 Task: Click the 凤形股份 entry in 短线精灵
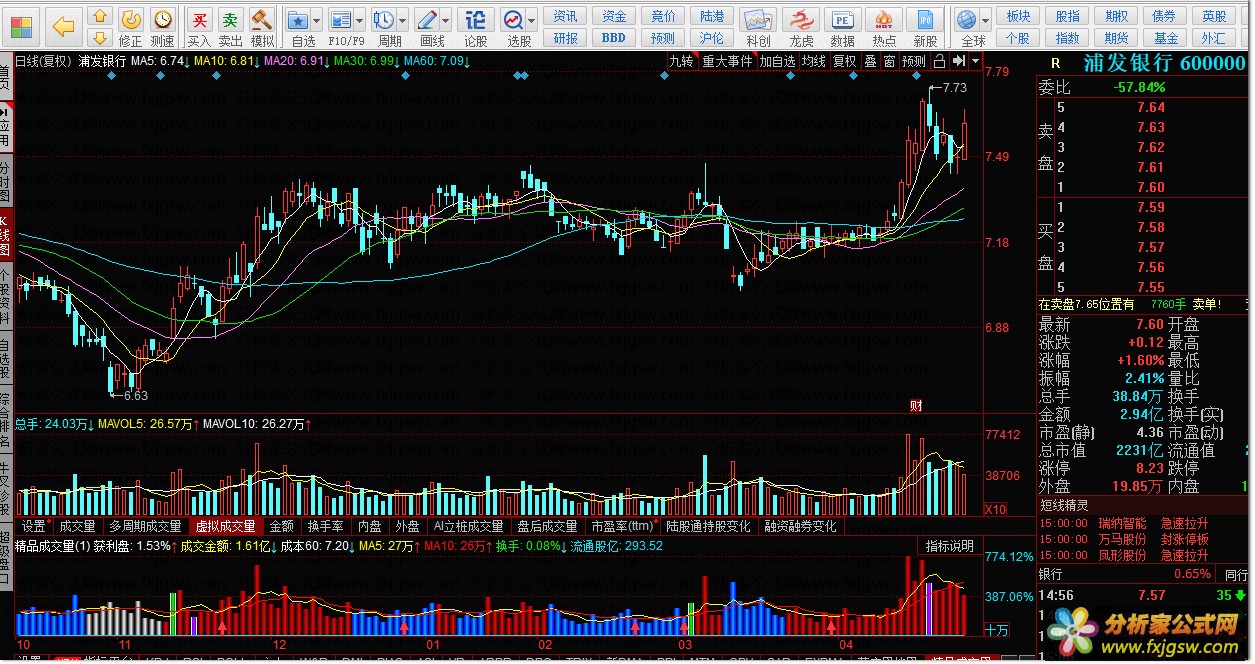tap(1121, 555)
